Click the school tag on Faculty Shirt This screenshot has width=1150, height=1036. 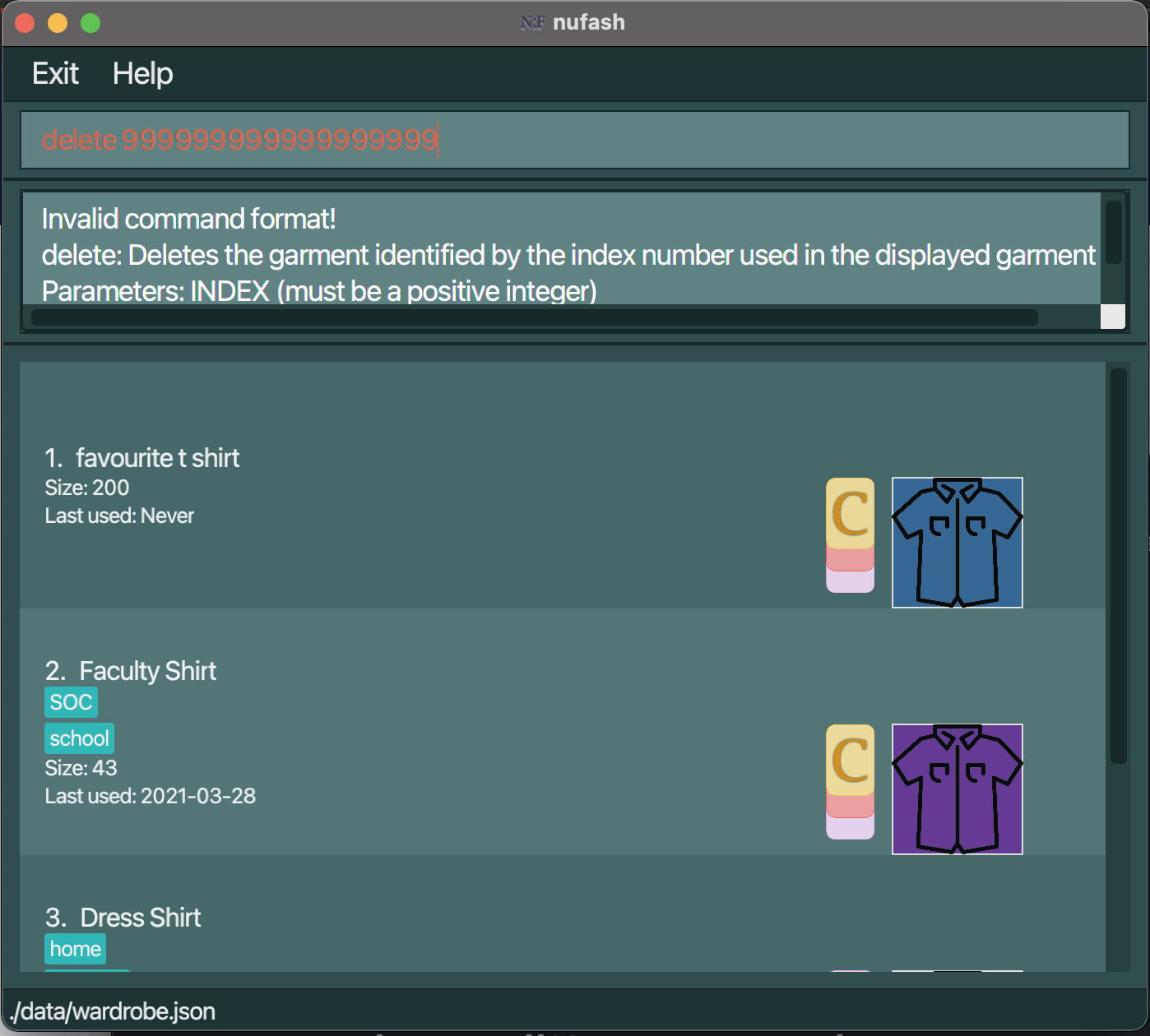click(79, 738)
